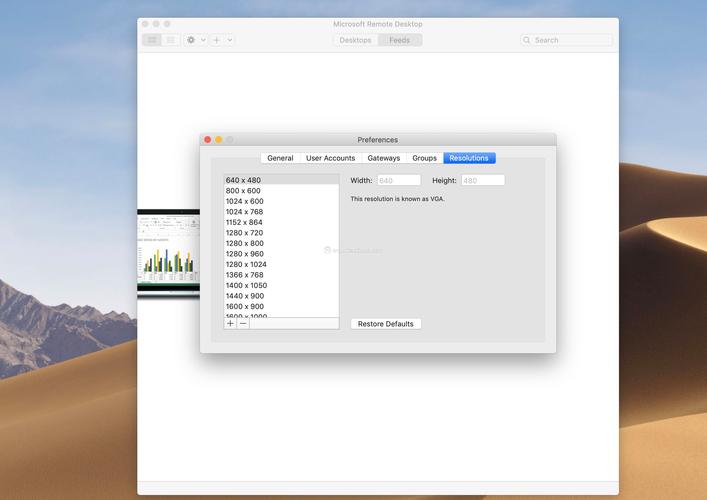Select the 1024 x 768 resolution
707x500 pixels.
pyautogui.click(x=281, y=211)
